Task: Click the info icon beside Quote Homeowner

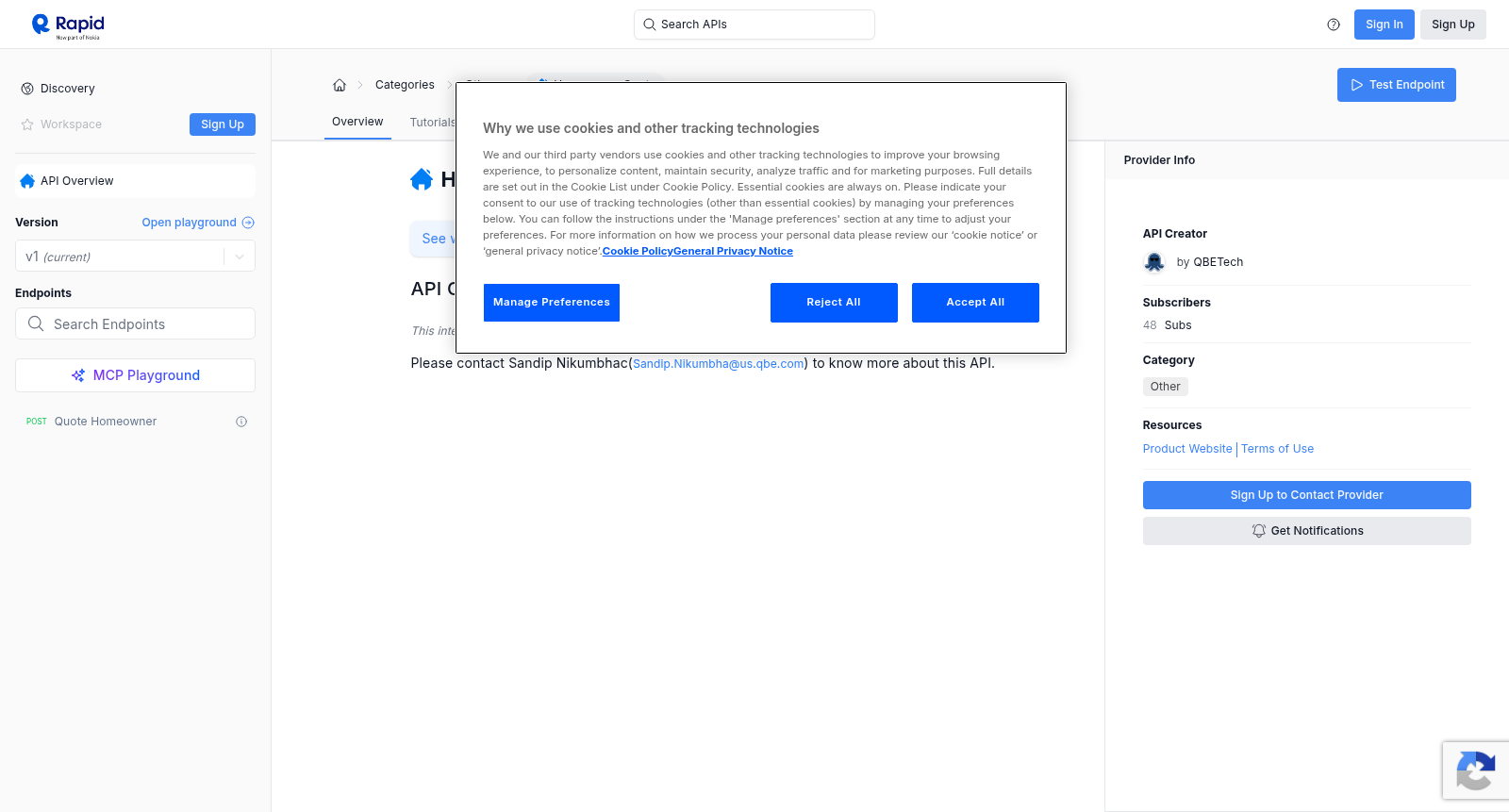Action: coord(241,422)
